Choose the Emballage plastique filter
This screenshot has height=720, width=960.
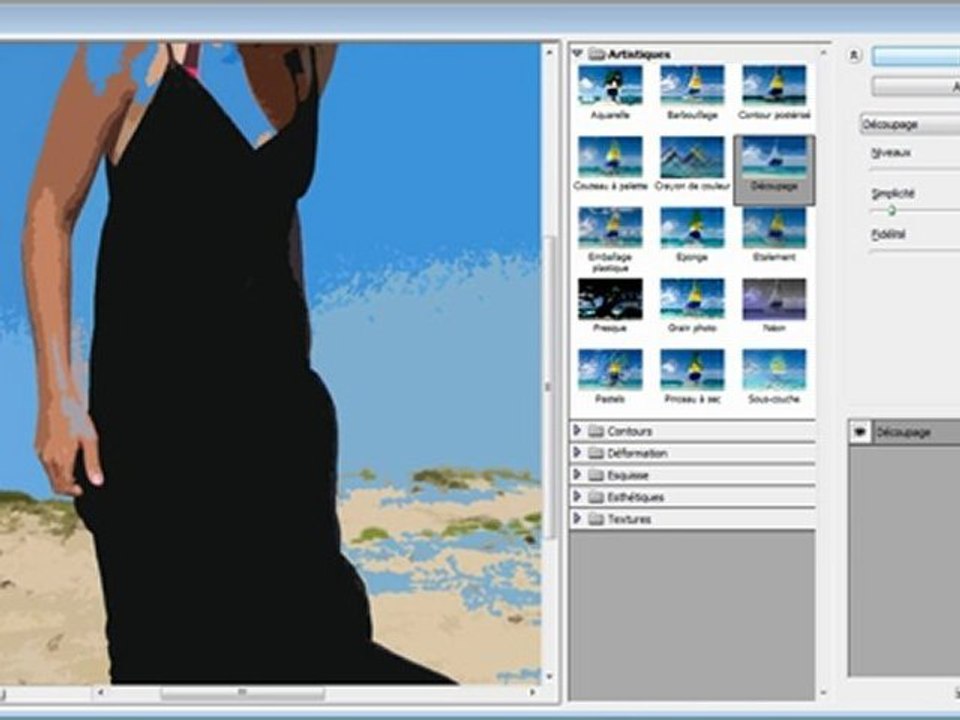610,228
